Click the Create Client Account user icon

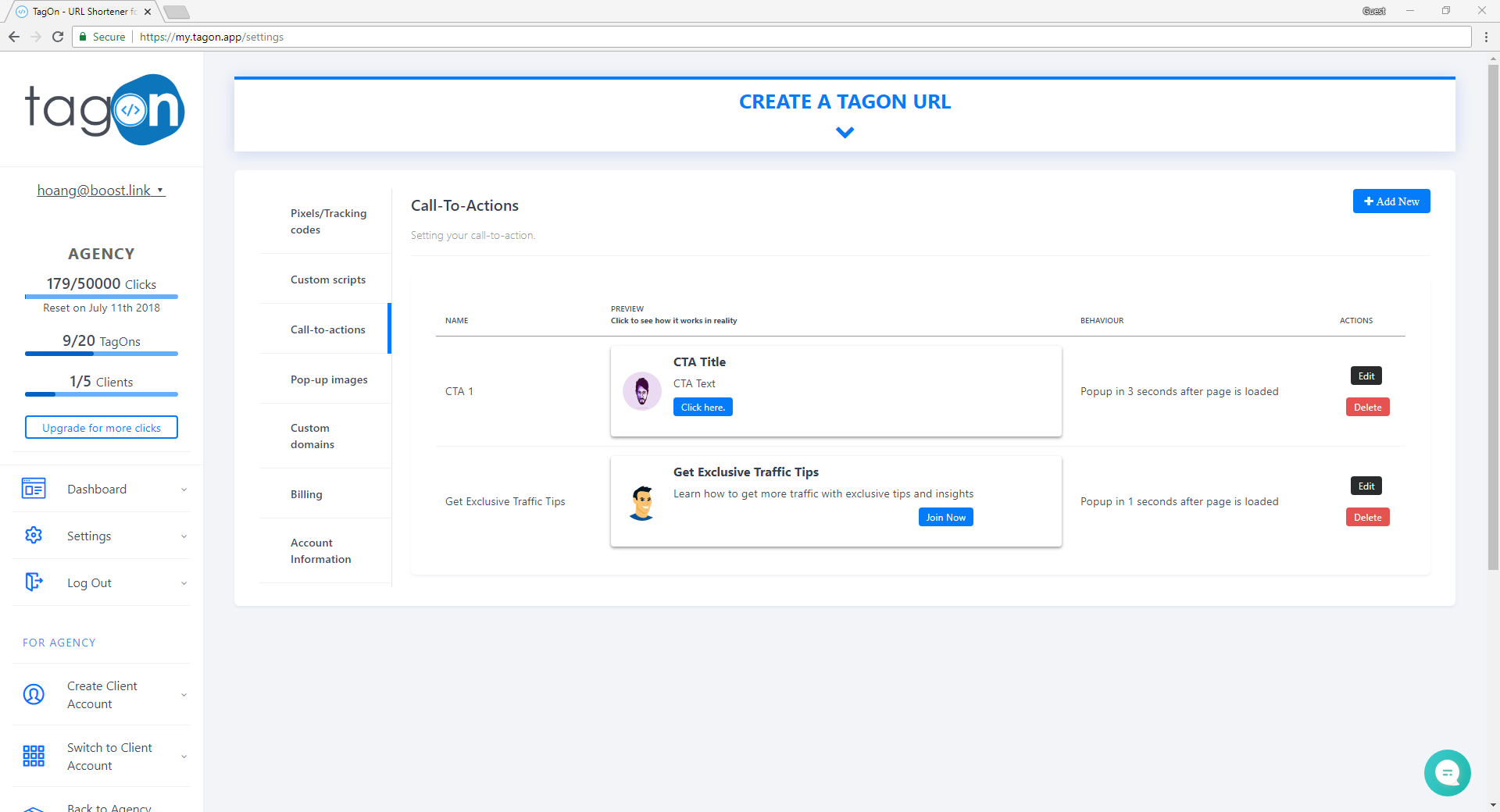(x=34, y=694)
